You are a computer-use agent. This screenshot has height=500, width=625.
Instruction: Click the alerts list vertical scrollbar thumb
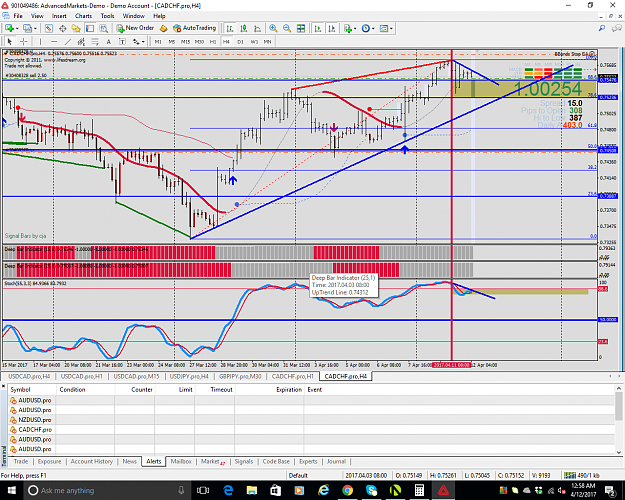click(619, 406)
